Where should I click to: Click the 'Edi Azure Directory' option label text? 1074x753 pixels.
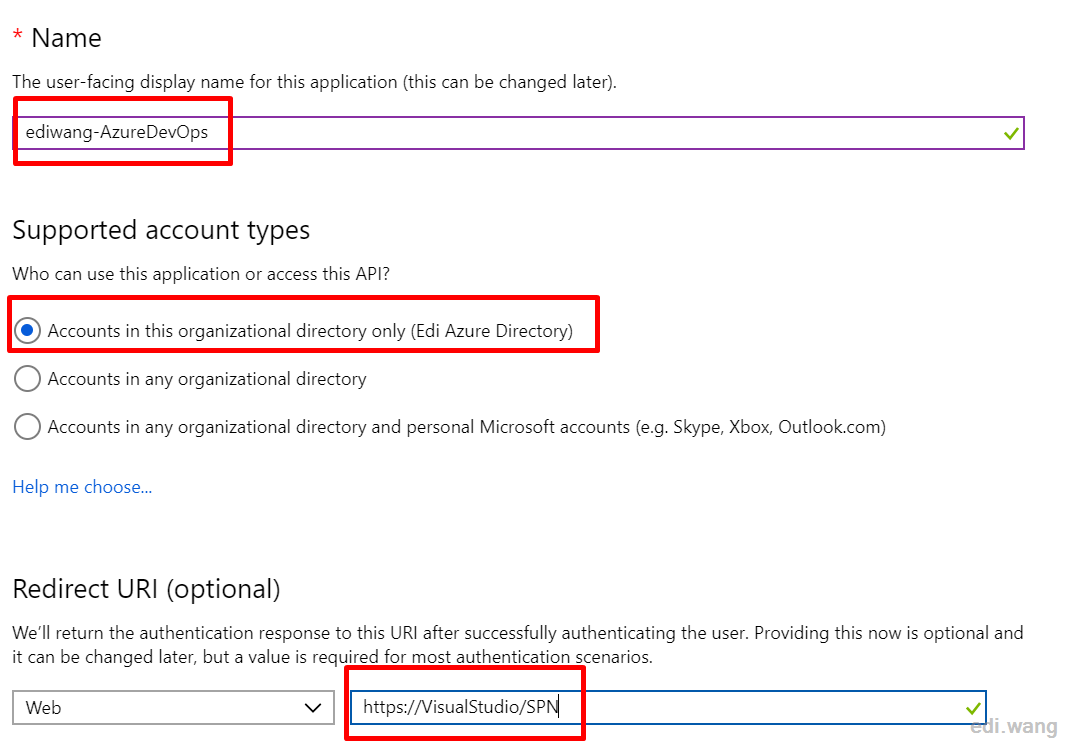pos(310,331)
